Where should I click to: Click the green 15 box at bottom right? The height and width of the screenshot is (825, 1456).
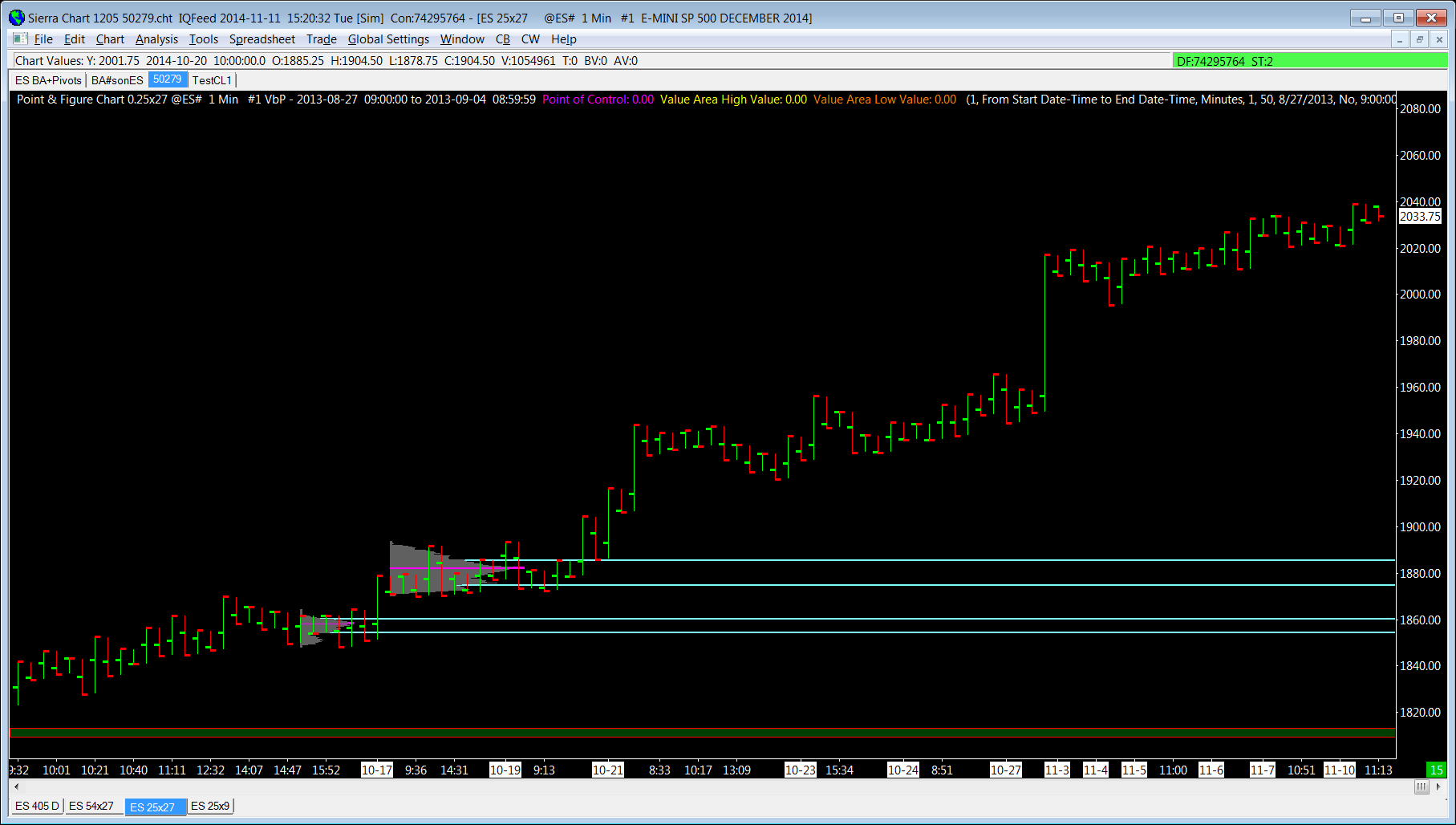coord(1436,770)
